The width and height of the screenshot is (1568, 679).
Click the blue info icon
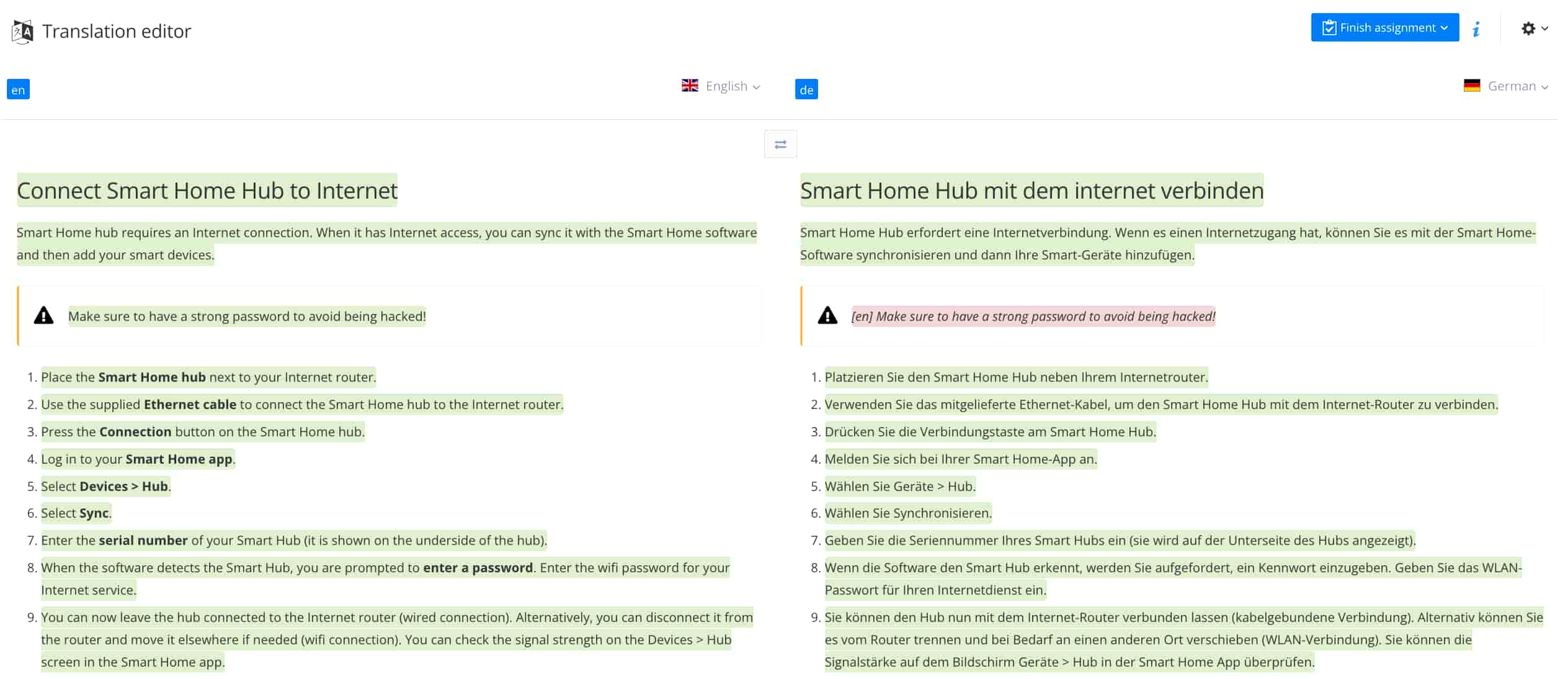coord(1476,29)
